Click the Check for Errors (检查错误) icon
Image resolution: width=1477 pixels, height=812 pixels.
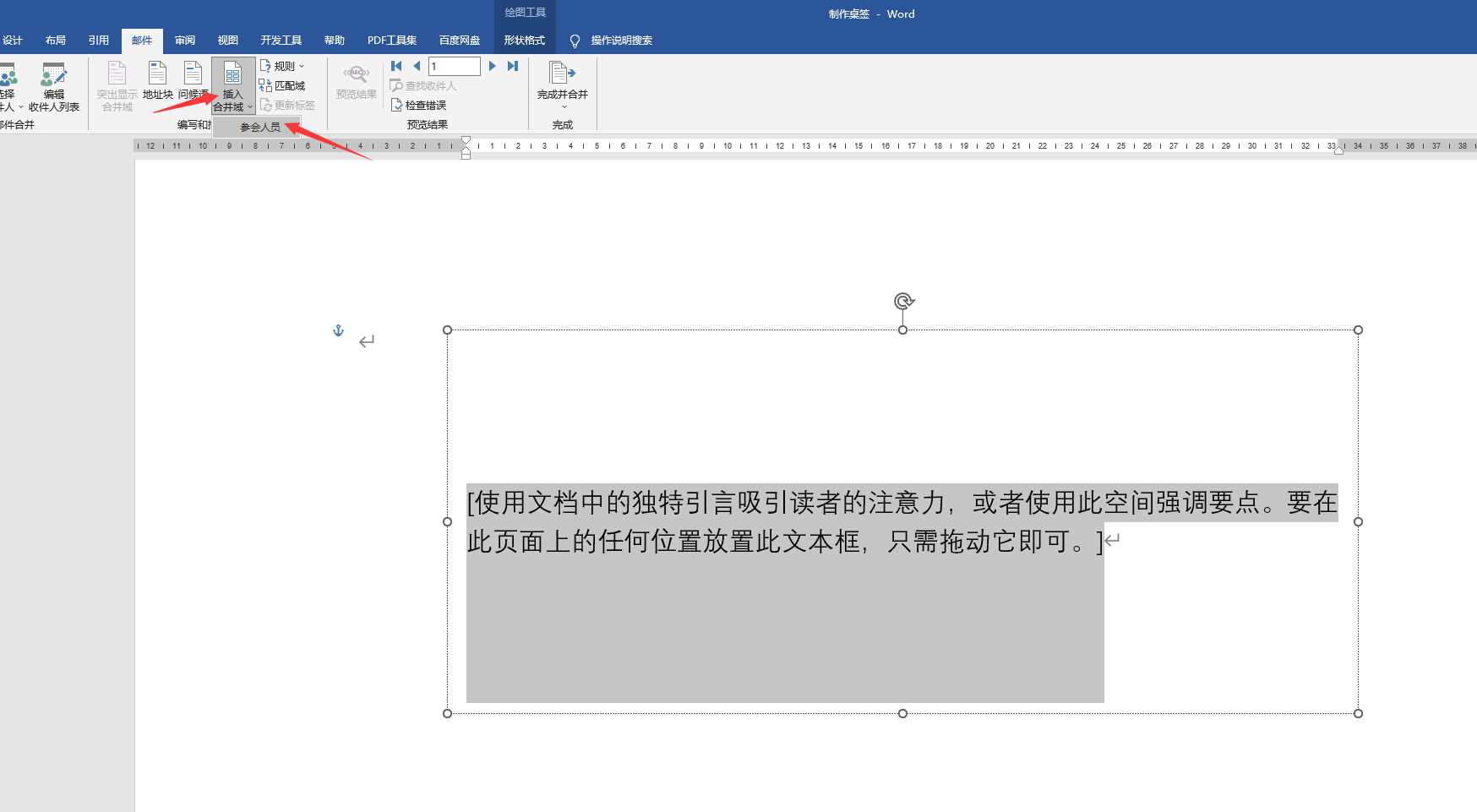pyautogui.click(x=396, y=105)
